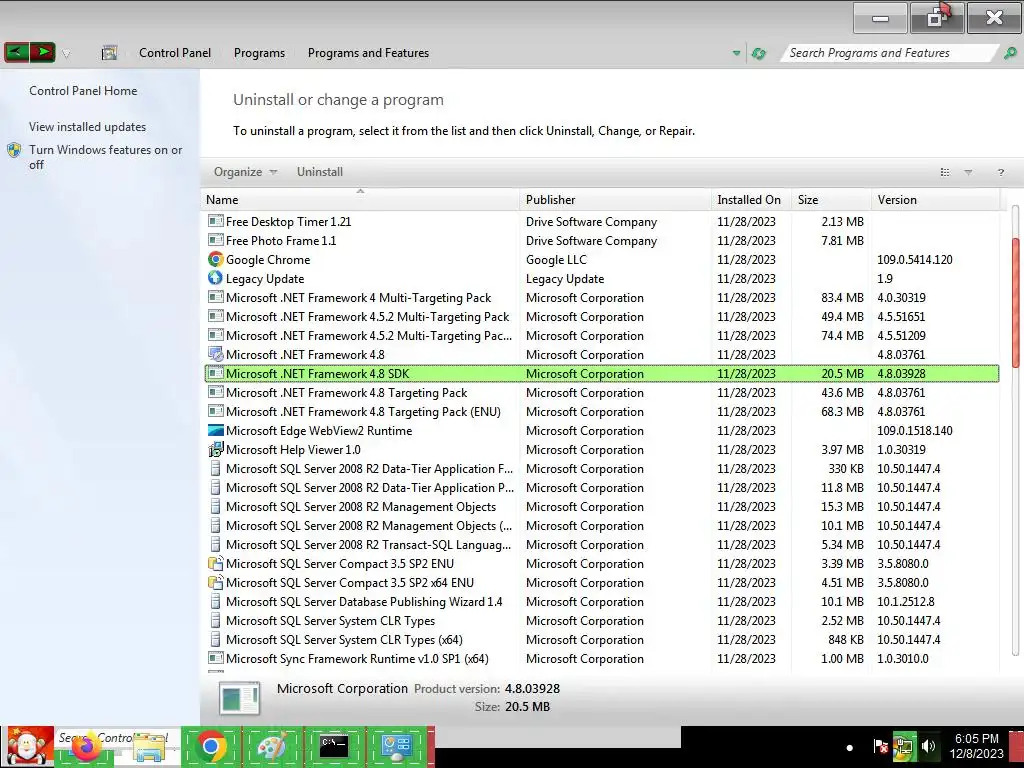Image resolution: width=1024 pixels, height=768 pixels.
Task: Click Microsoft Help Viewer 1.0 icon
Action: click(216, 449)
